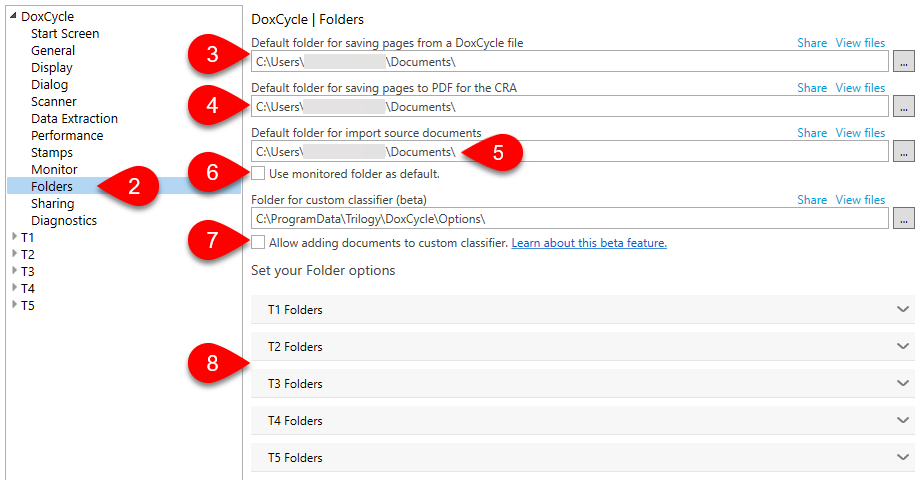This screenshot has height=480, width=921.
Task: Click browse button for PDF for the CRA folder
Action: click(x=903, y=106)
